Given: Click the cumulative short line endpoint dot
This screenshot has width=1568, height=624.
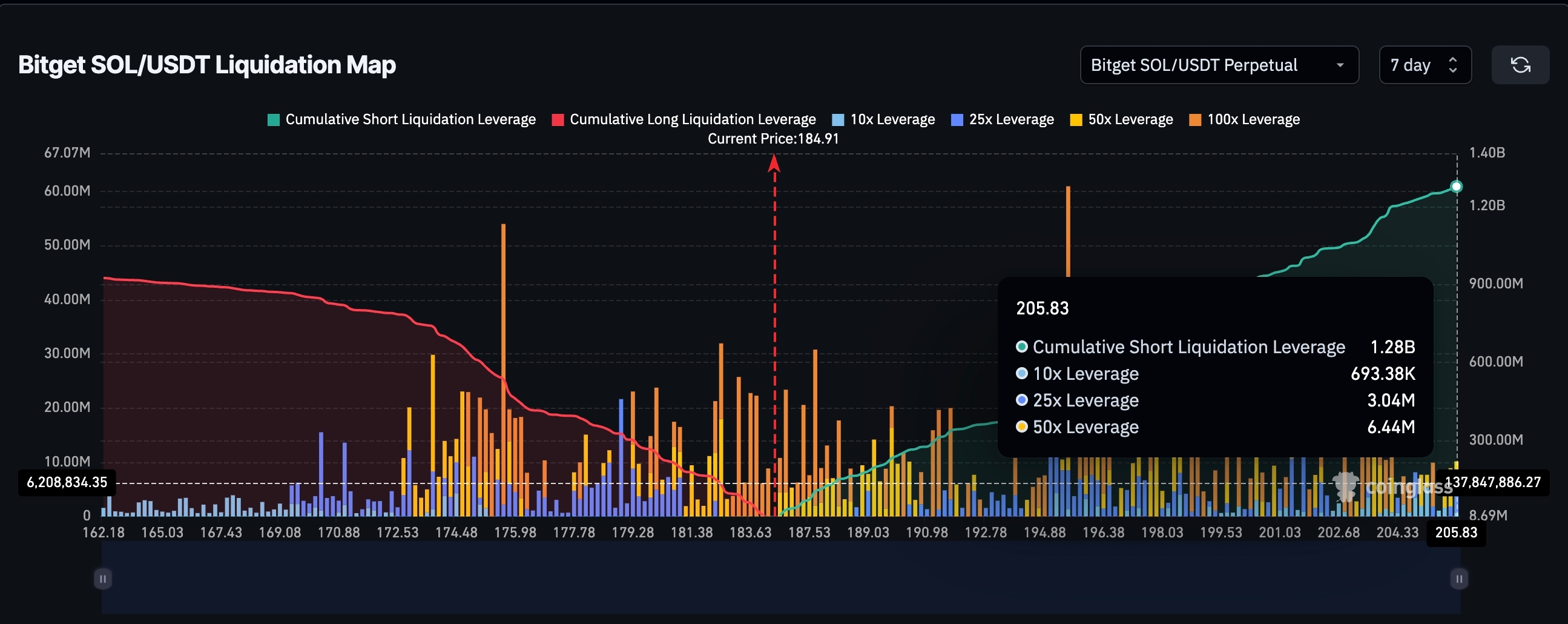Looking at the screenshot, I should click(x=1456, y=187).
